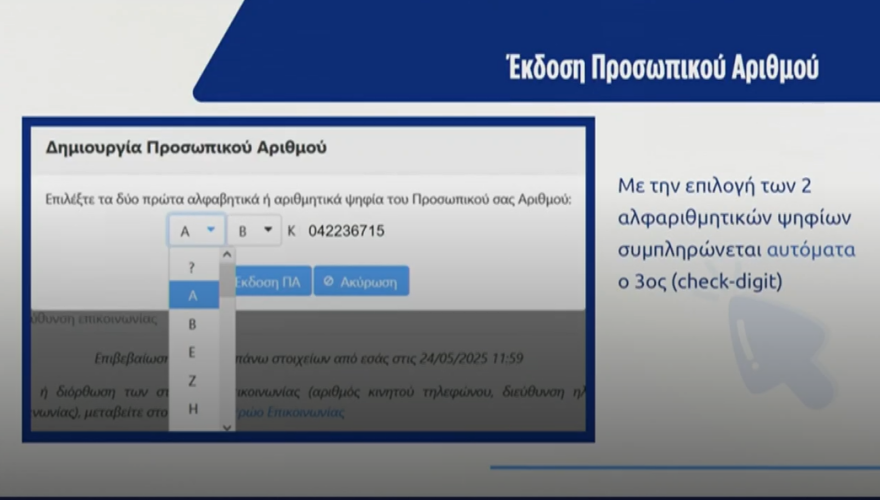Click the slide title Έκδοση Προσωπικού Αριθμού
The image size is (880, 500).
pyautogui.click(x=662, y=68)
